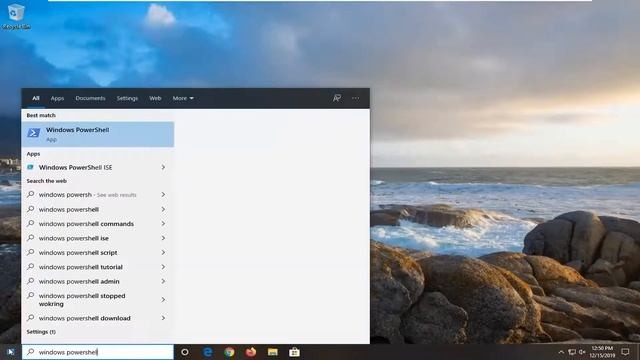Screen dimensions: 640x360
Task: Click the Windows Start button
Action: click(x=11, y=352)
